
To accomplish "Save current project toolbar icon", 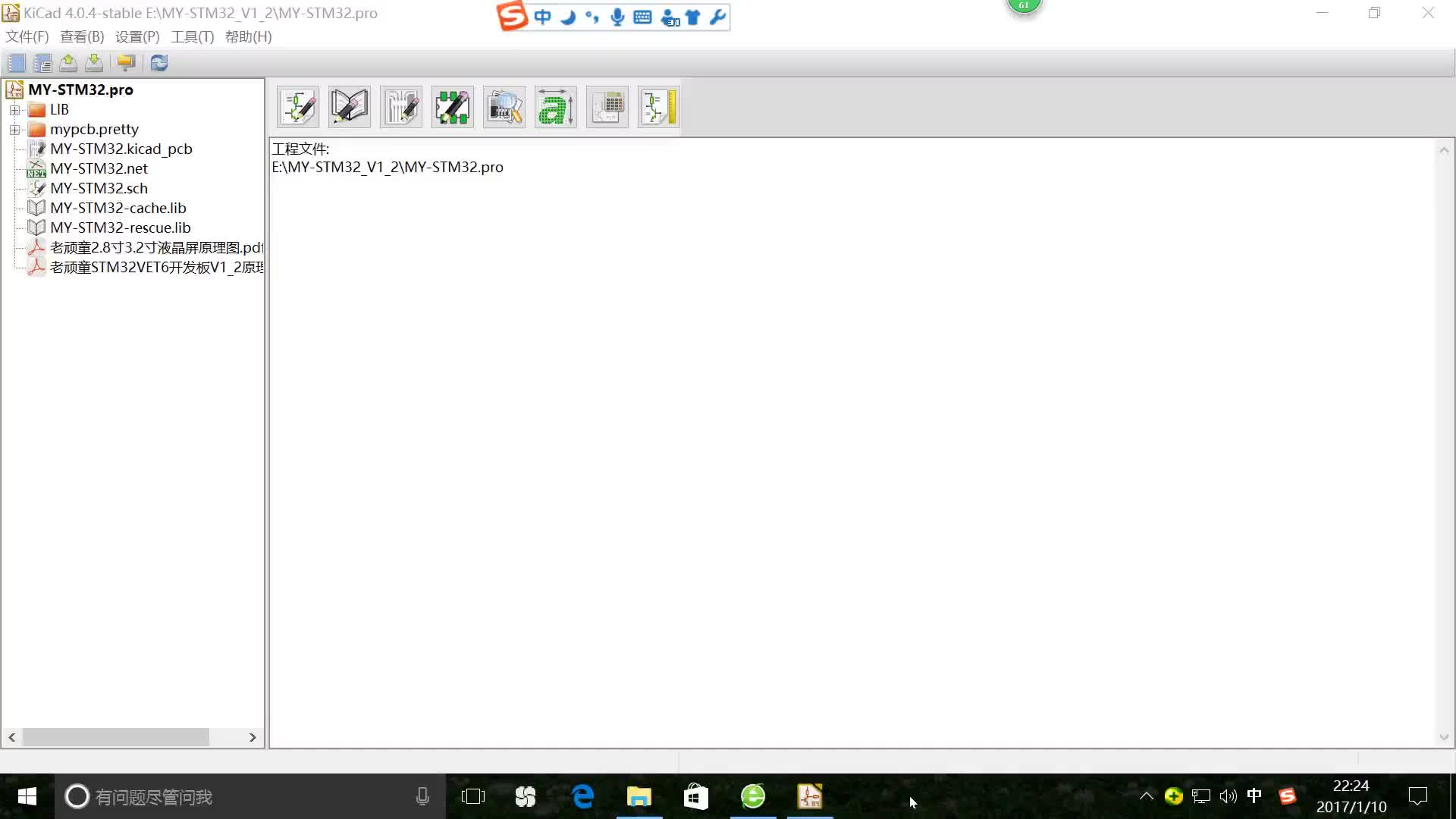I will (94, 63).
